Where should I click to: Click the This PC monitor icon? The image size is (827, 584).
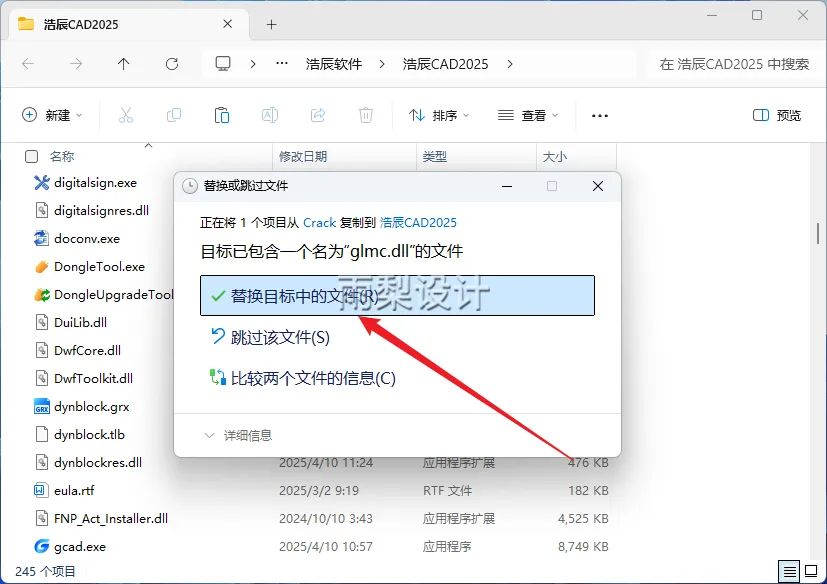tap(223, 64)
